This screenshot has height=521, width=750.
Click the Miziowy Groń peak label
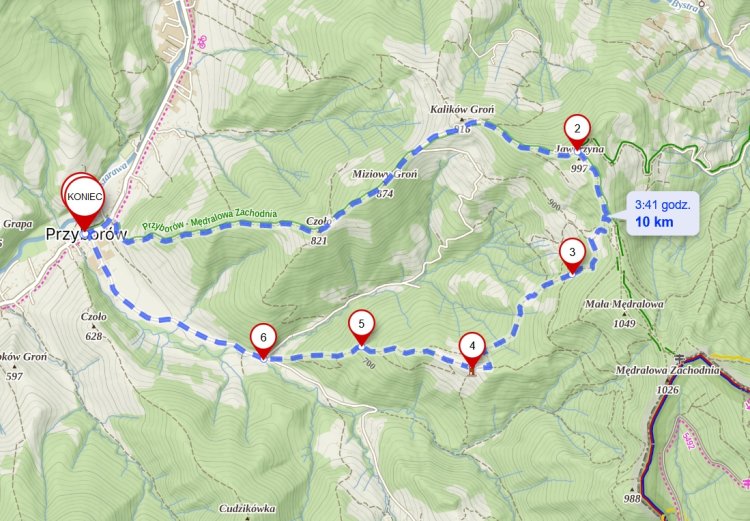[x=385, y=174]
